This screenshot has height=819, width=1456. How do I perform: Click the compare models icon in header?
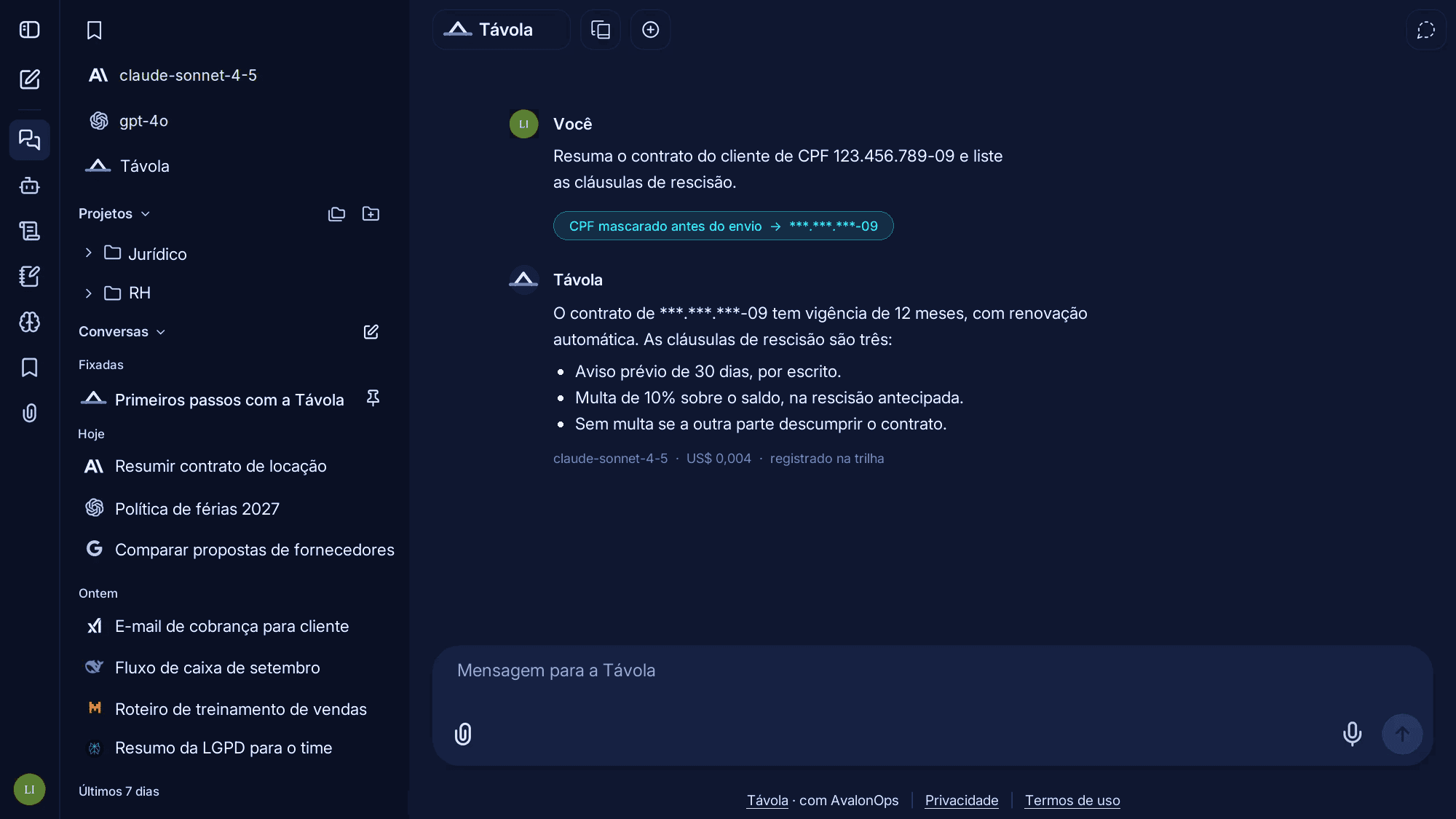point(601,30)
